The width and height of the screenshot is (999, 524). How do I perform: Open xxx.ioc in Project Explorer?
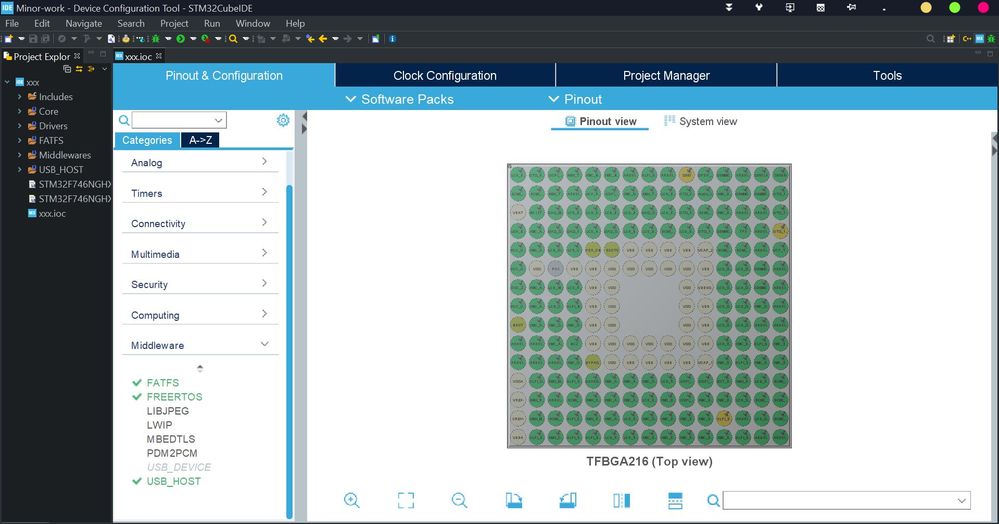47,214
